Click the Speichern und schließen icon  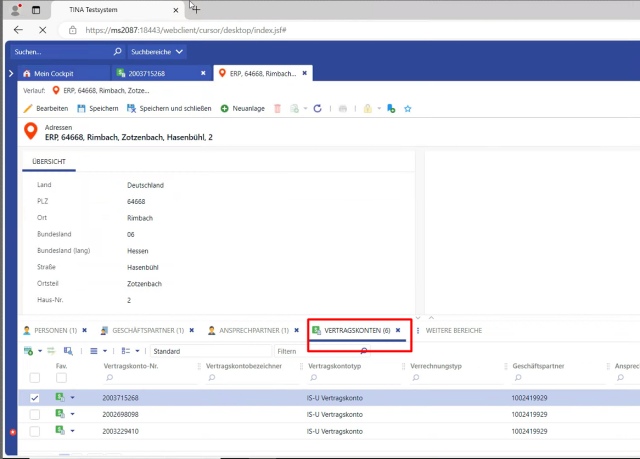130,108
